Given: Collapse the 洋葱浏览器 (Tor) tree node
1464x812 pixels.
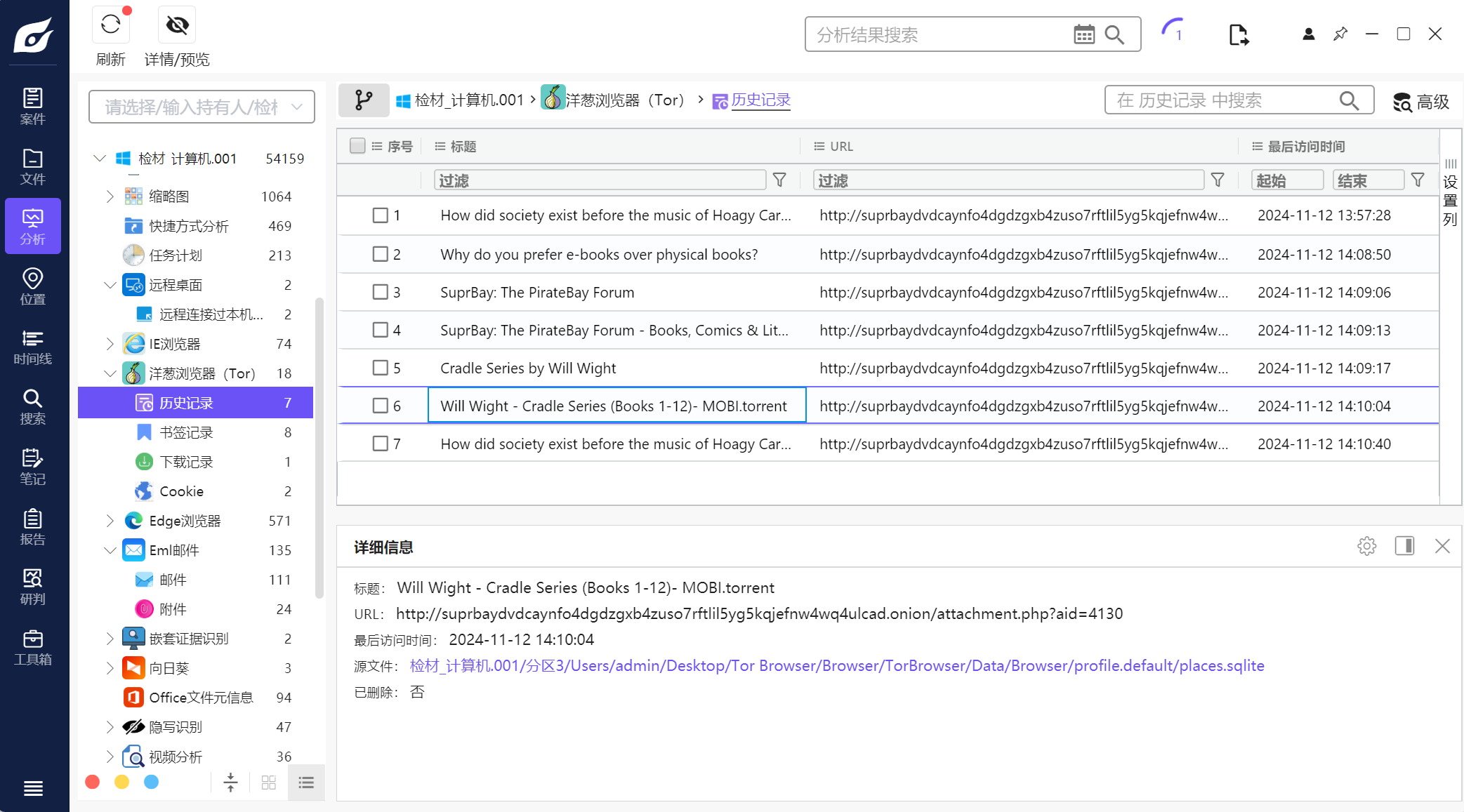Looking at the screenshot, I should [110, 373].
